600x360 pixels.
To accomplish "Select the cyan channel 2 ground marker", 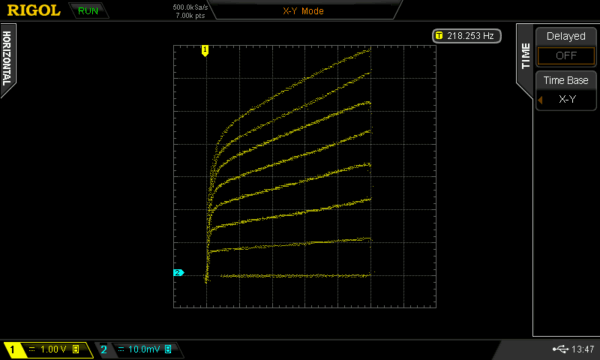I will (178, 272).
